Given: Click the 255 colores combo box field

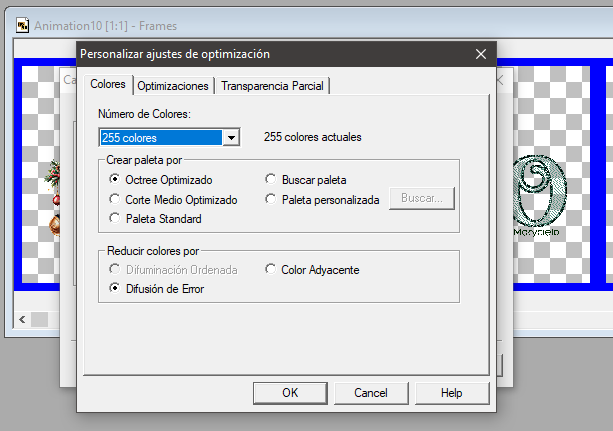Looking at the screenshot, I should (160, 137).
